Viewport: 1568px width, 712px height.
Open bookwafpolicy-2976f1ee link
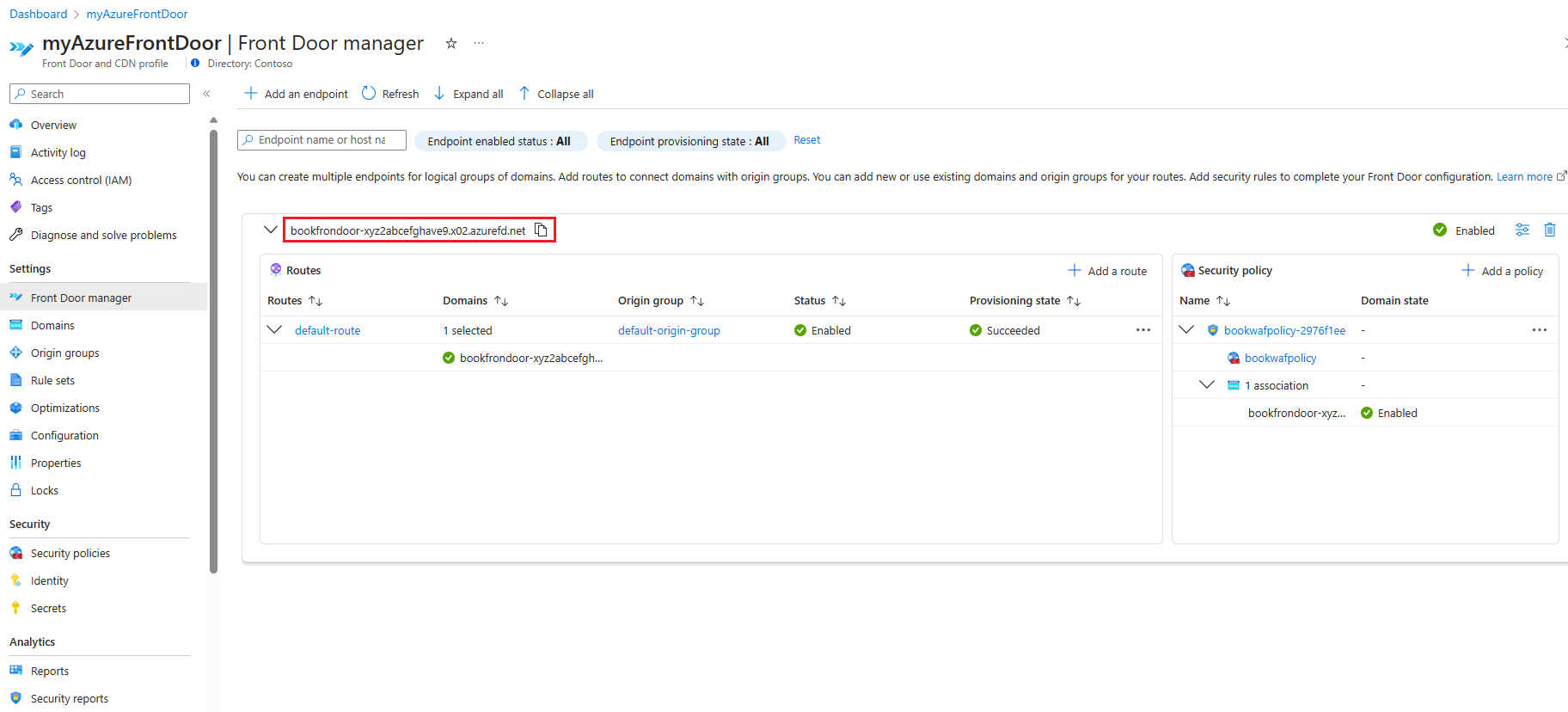point(1284,330)
